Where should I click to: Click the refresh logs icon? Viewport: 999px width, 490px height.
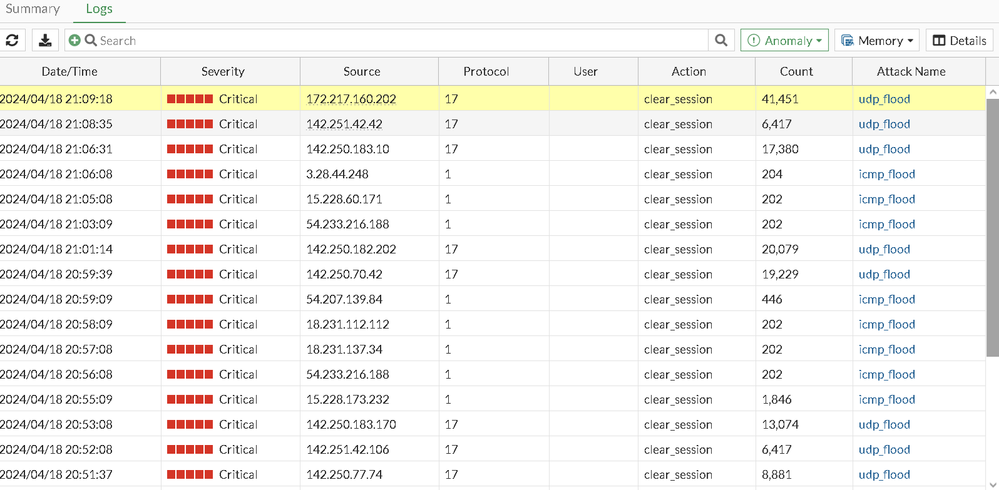point(12,41)
